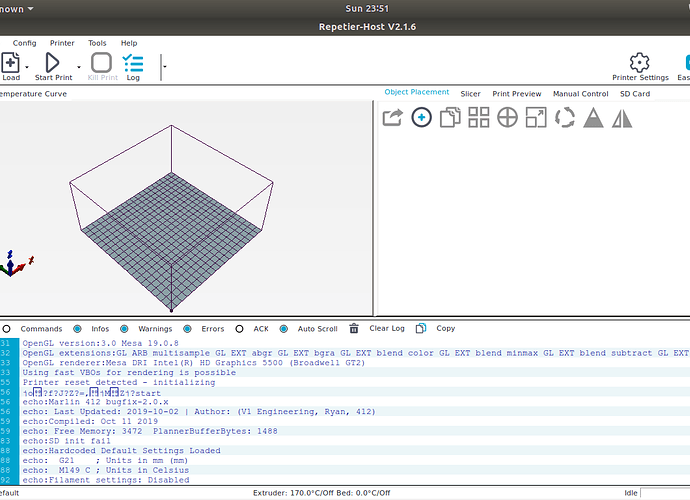Click the mirror object icon
Image resolution: width=690 pixels, height=500 pixels.
[x=622, y=118]
